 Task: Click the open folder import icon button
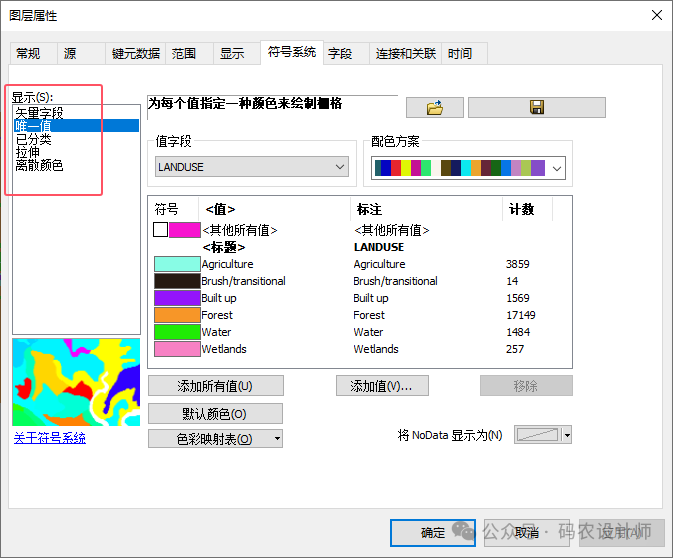[x=435, y=108]
